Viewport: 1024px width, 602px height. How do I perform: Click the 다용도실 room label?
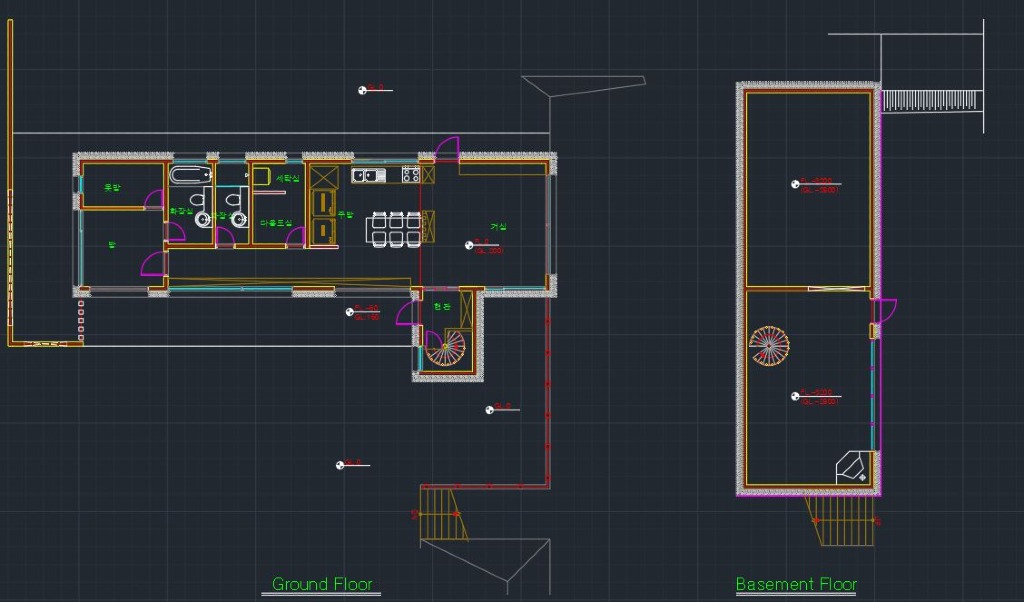tap(275, 223)
